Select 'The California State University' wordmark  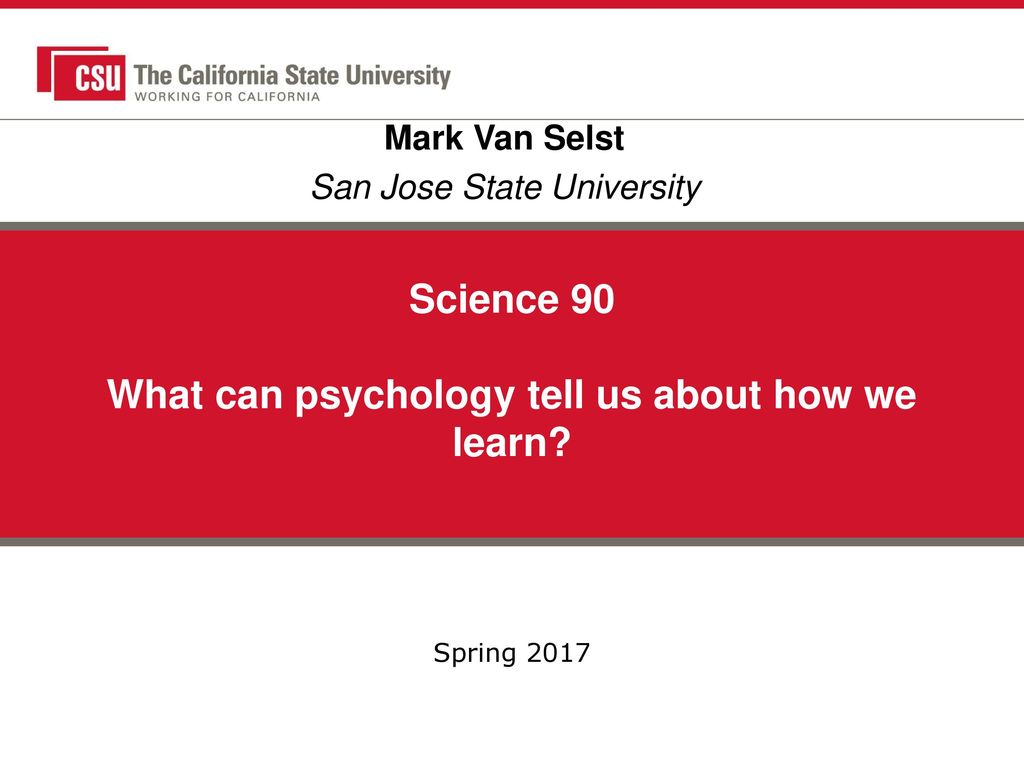(292, 76)
